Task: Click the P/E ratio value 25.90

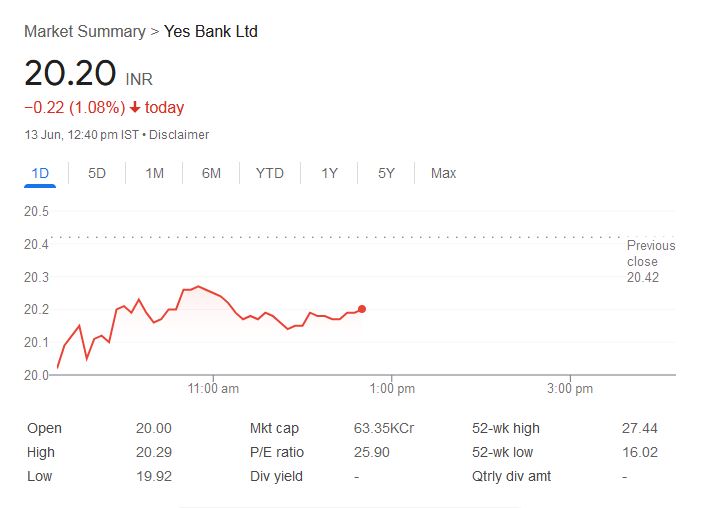Action: 372,452
